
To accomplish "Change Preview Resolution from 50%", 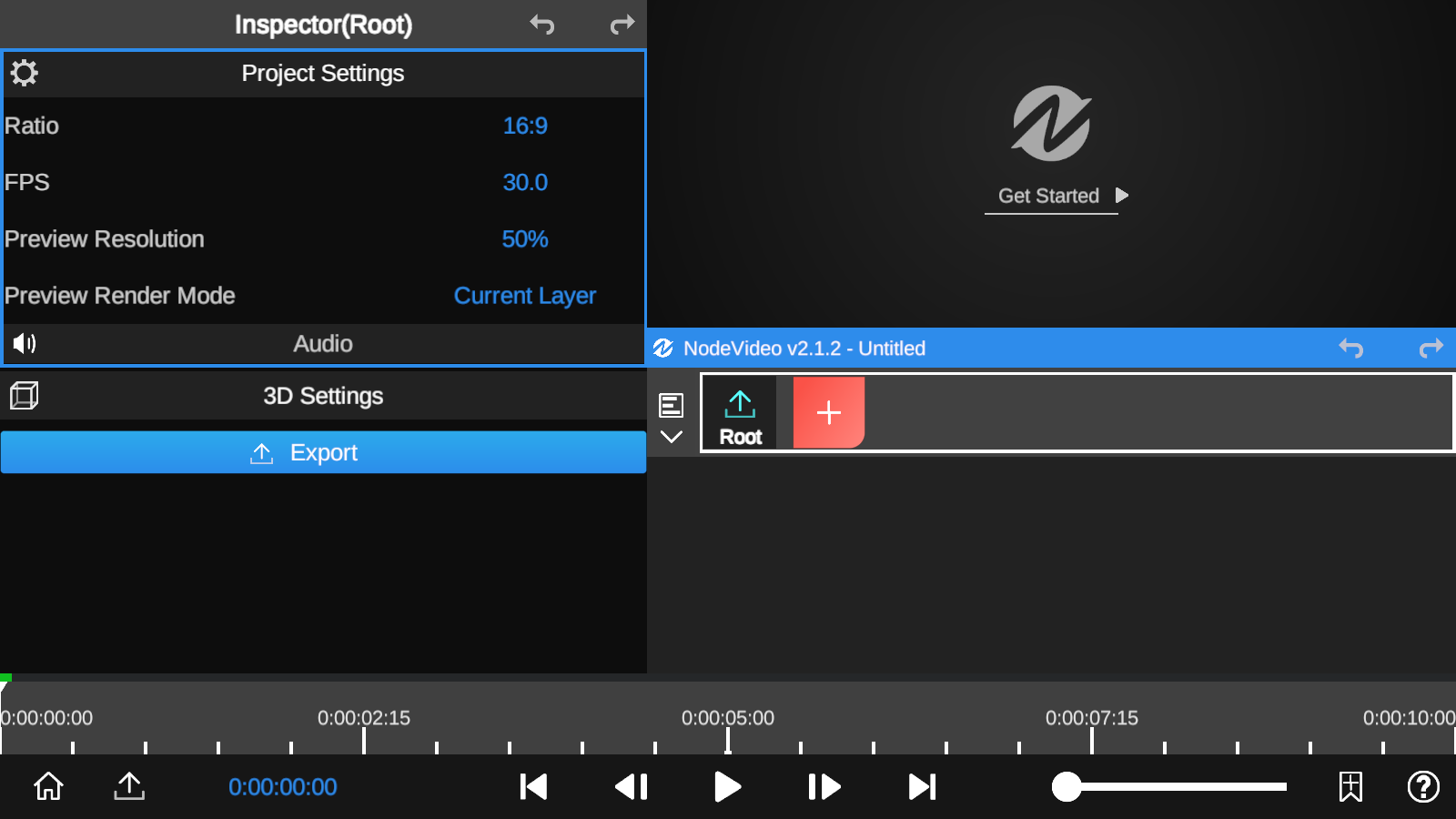I will point(525,238).
